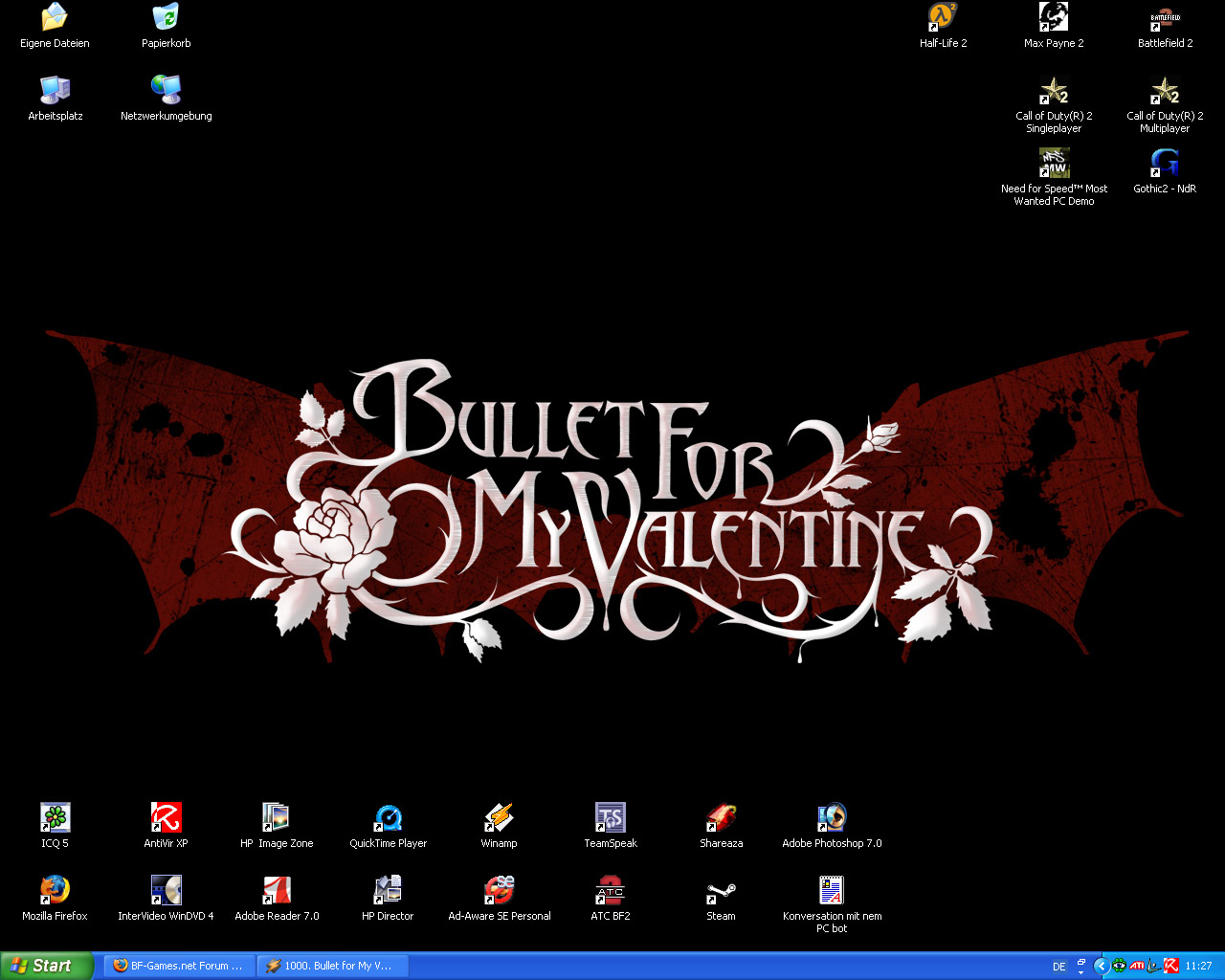Click the gymnast figure tray icon
This screenshot has width=1225, height=980.
(x=1153, y=966)
